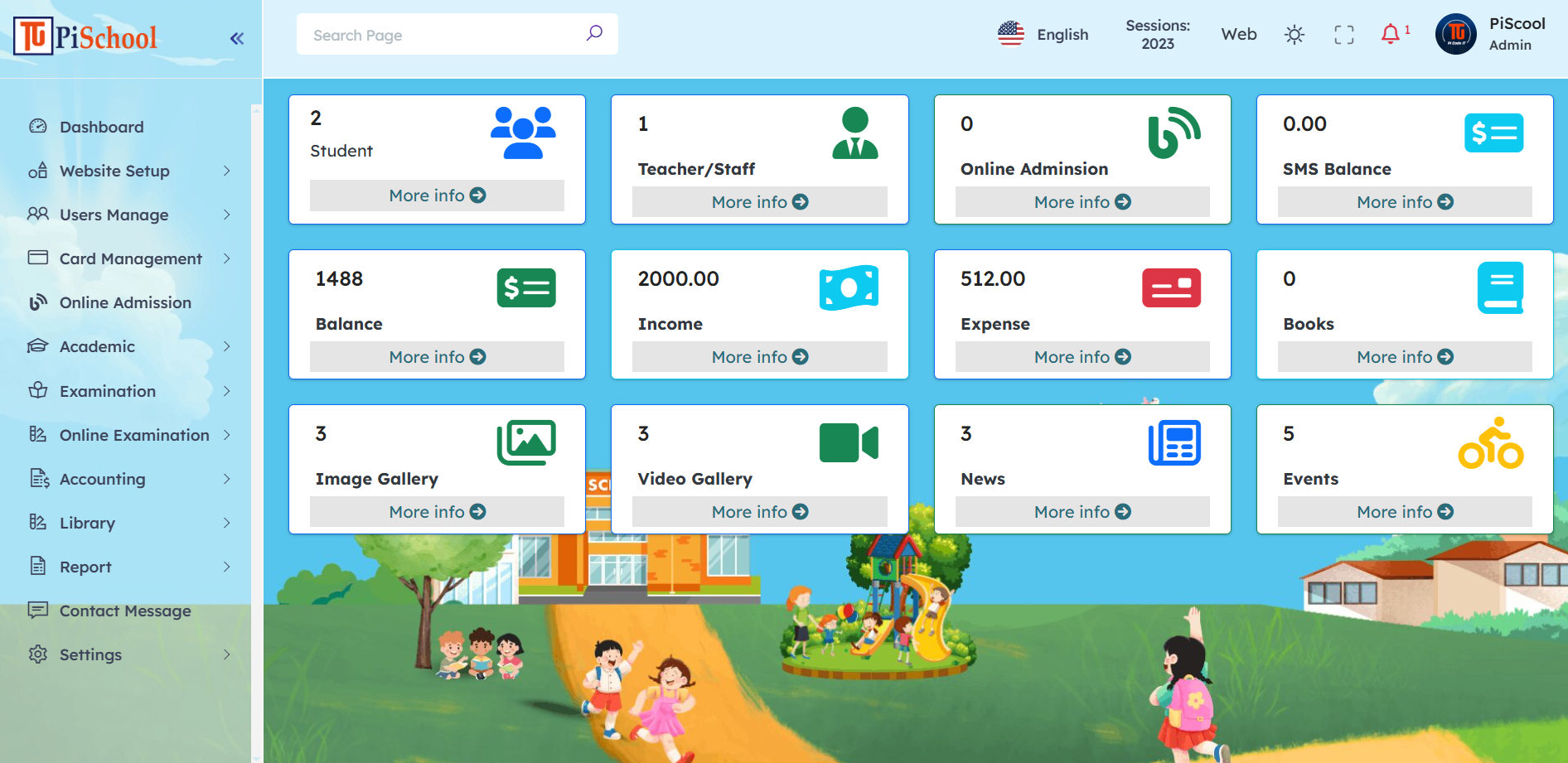Open notifications bell icon
This screenshot has width=1568, height=763.
pyautogui.click(x=1391, y=34)
